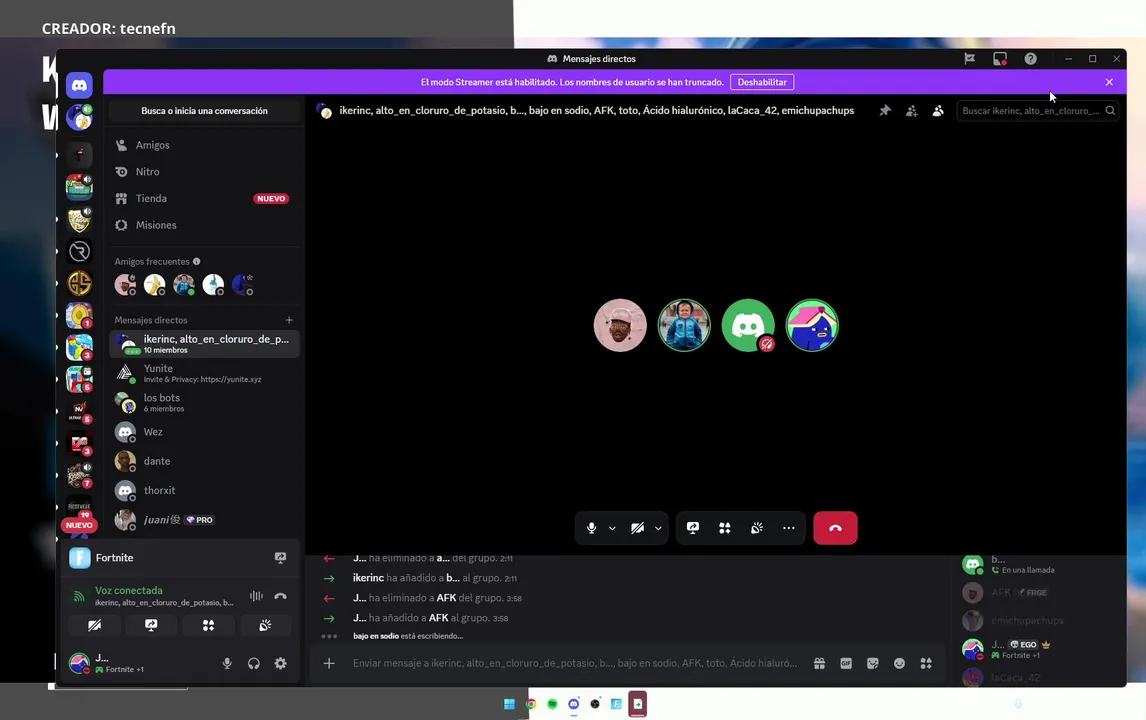The width and height of the screenshot is (1146, 720).
Task: Open more options ellipsis in call
Action: (x=788, y=528)
